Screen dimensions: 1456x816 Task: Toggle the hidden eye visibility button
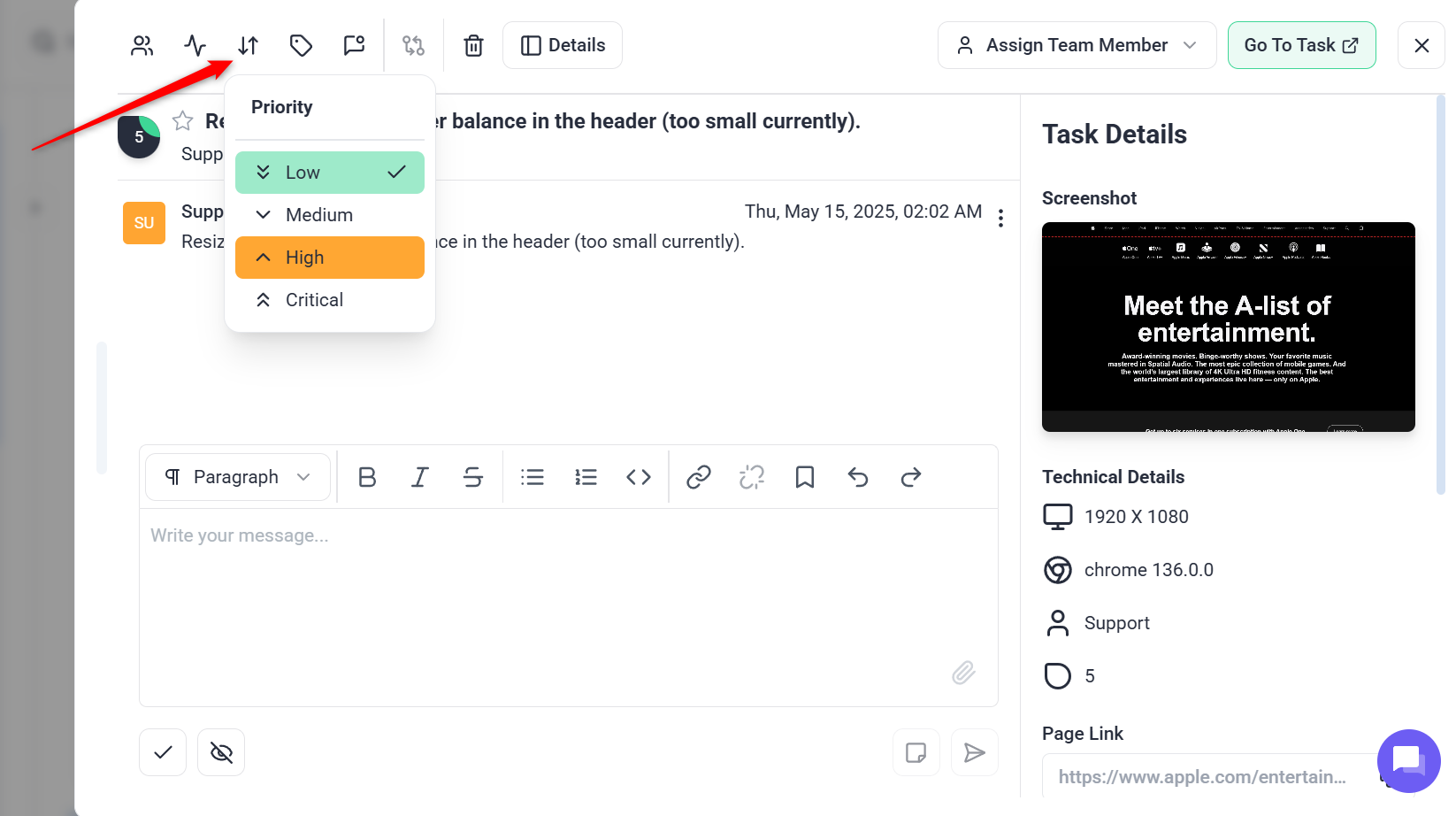[221, 752]
